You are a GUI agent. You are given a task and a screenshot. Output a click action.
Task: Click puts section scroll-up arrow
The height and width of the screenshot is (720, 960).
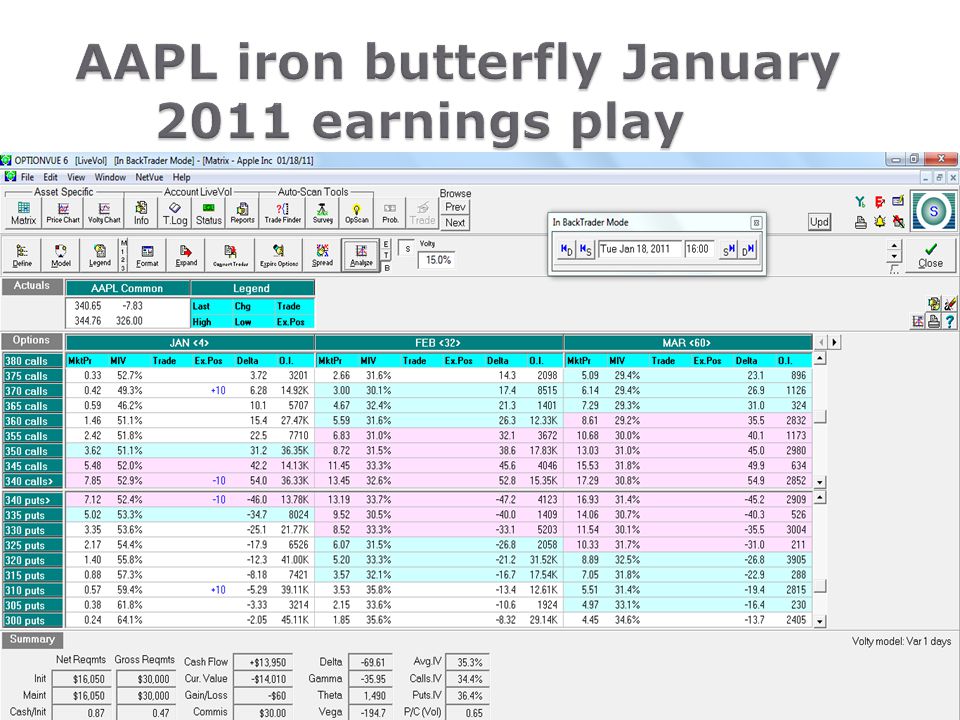tap(820, 497)
